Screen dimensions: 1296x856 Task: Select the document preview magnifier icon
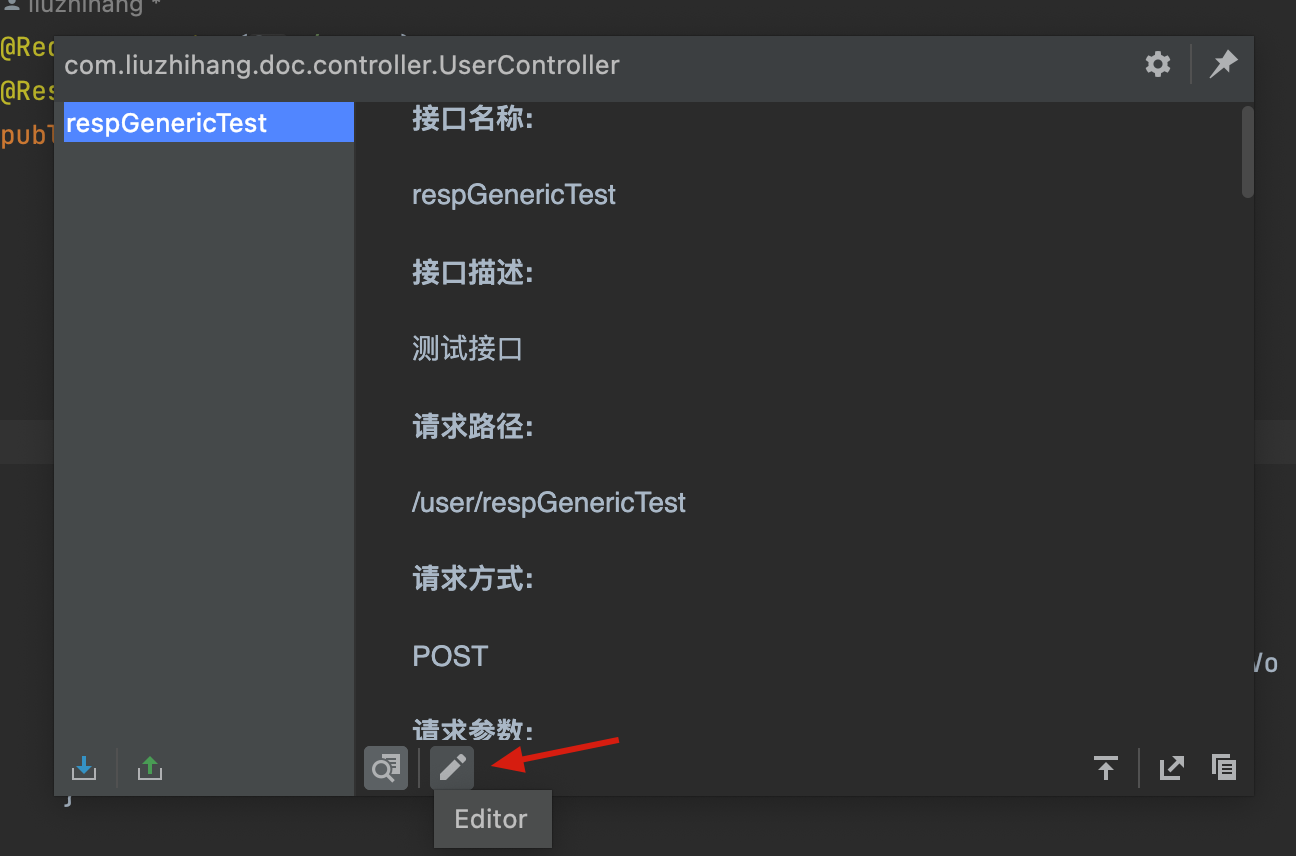point(386,768)
